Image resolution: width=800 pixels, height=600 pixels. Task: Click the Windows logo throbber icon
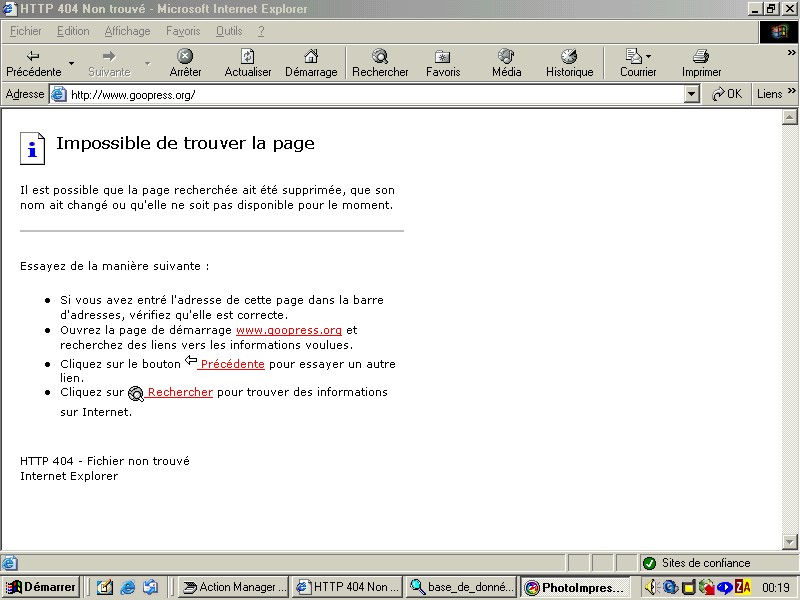tap(778, 32)
